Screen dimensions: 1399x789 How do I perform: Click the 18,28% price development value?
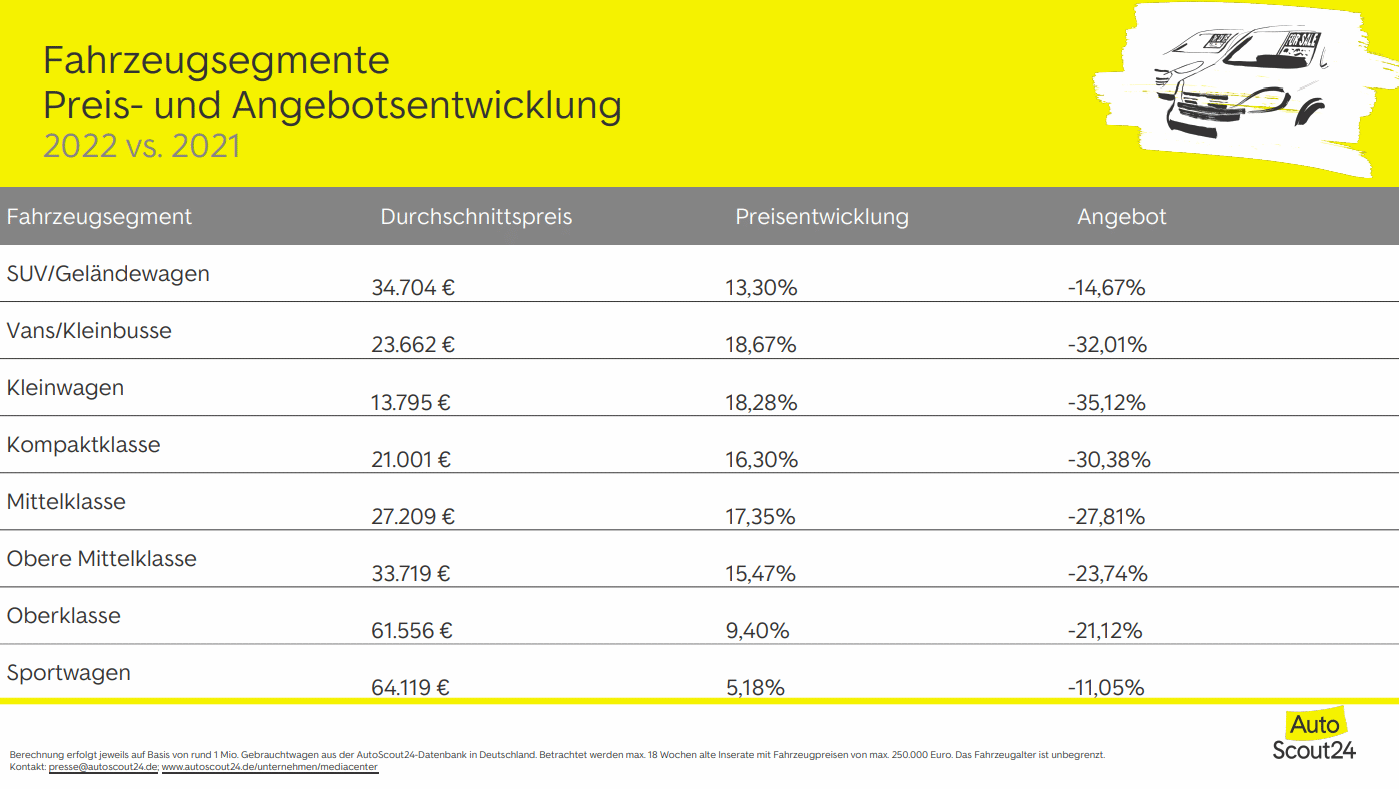(761, 403)
